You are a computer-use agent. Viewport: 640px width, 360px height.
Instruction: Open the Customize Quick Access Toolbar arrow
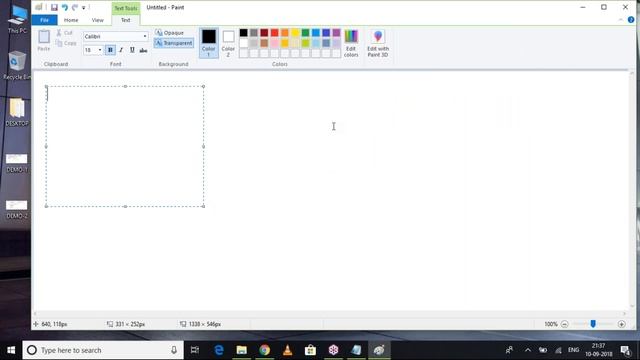coord(84,8)
